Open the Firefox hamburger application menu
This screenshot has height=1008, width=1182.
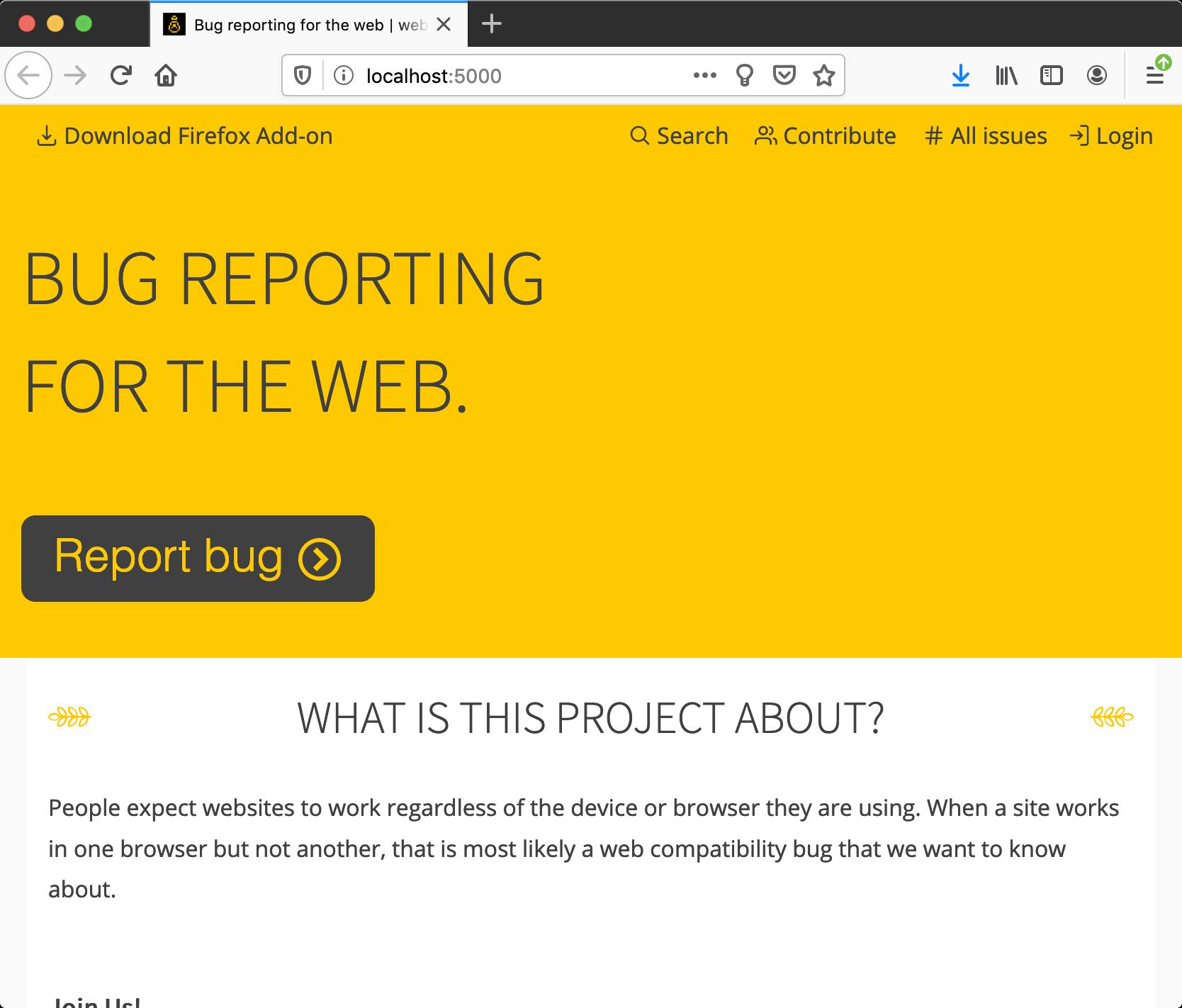[x=1155, y=75]
